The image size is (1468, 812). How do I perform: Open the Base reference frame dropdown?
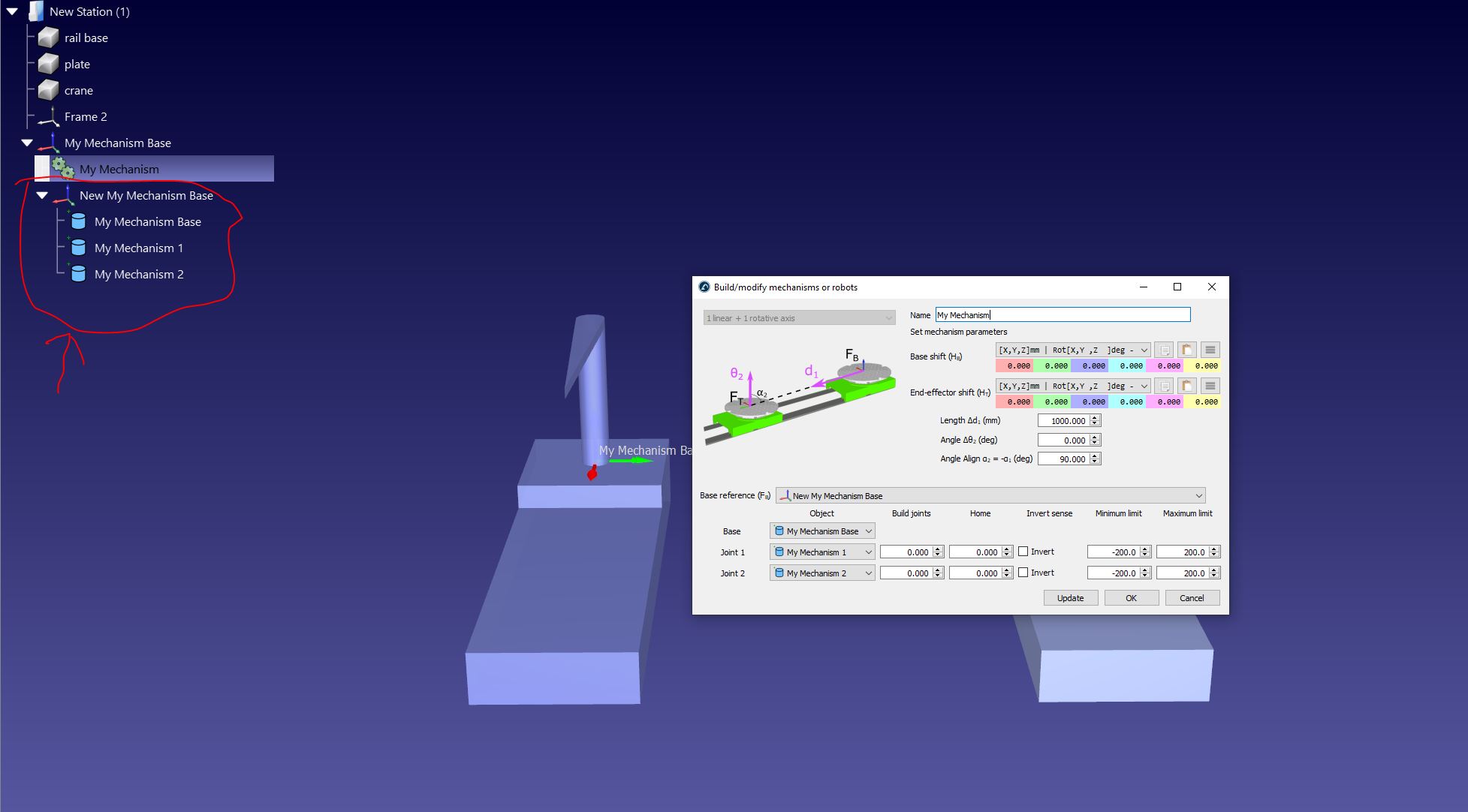[x=990, y=496]
